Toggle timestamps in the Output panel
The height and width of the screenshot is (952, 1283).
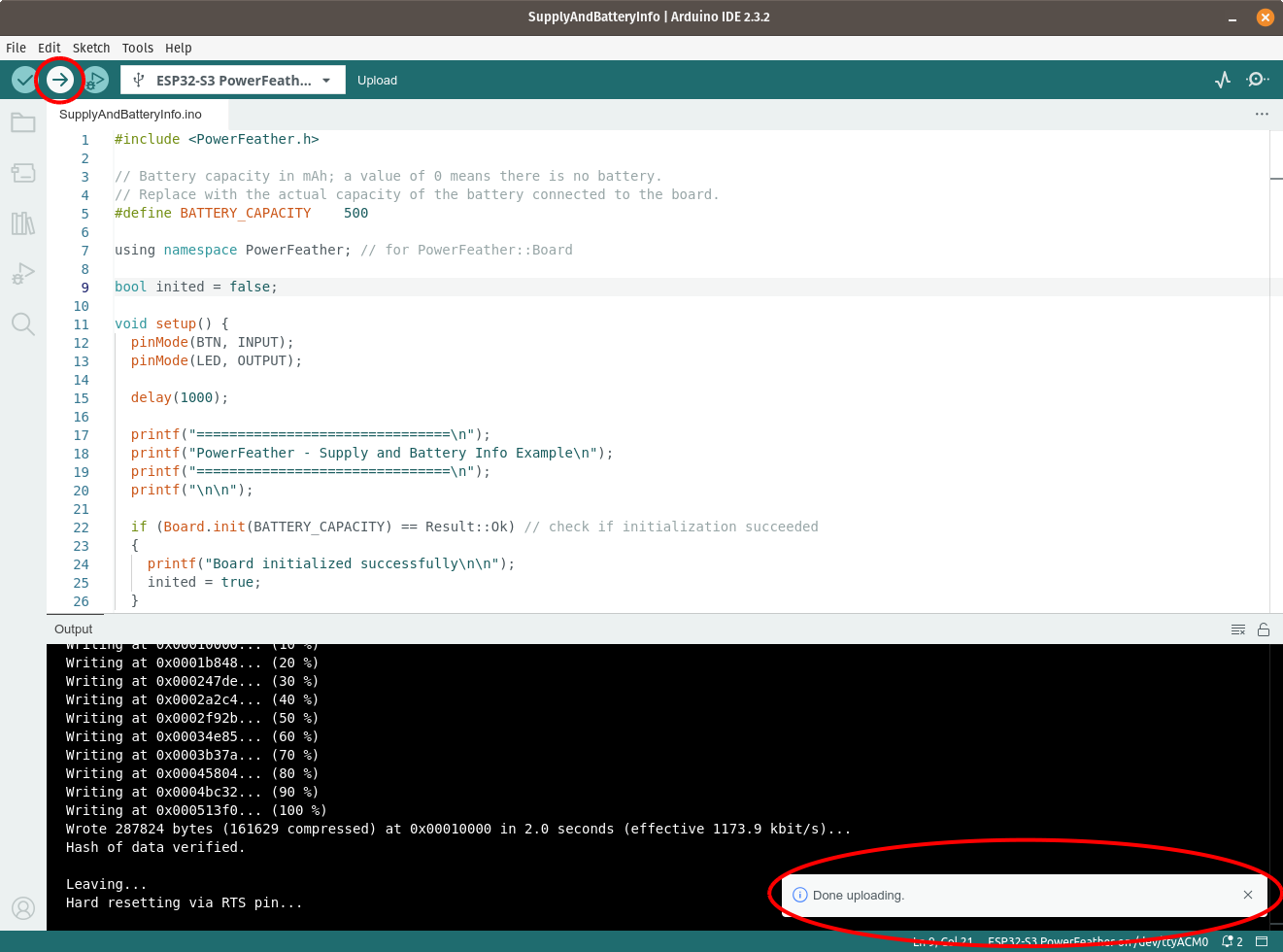click(1238, 629)
